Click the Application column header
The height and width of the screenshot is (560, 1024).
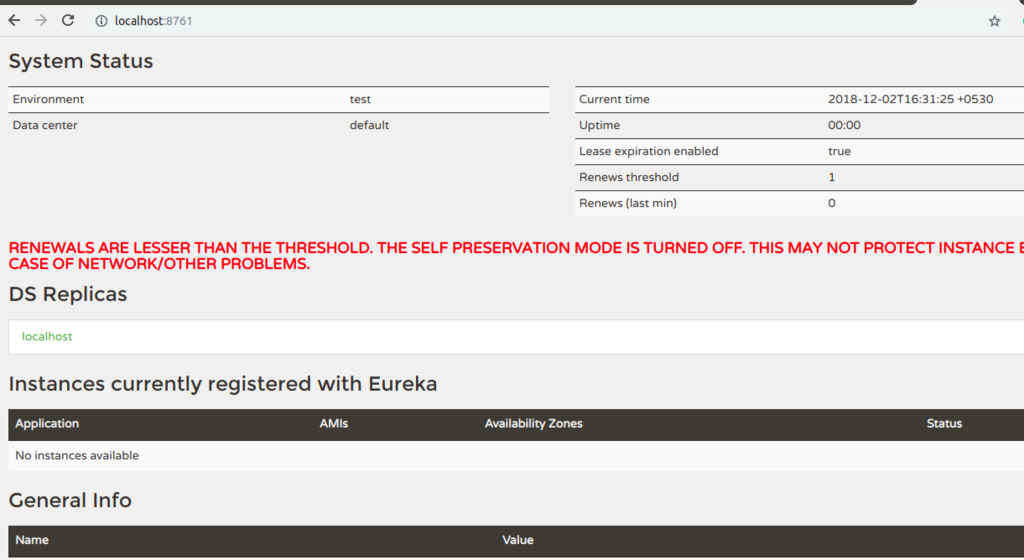point(47,424)
